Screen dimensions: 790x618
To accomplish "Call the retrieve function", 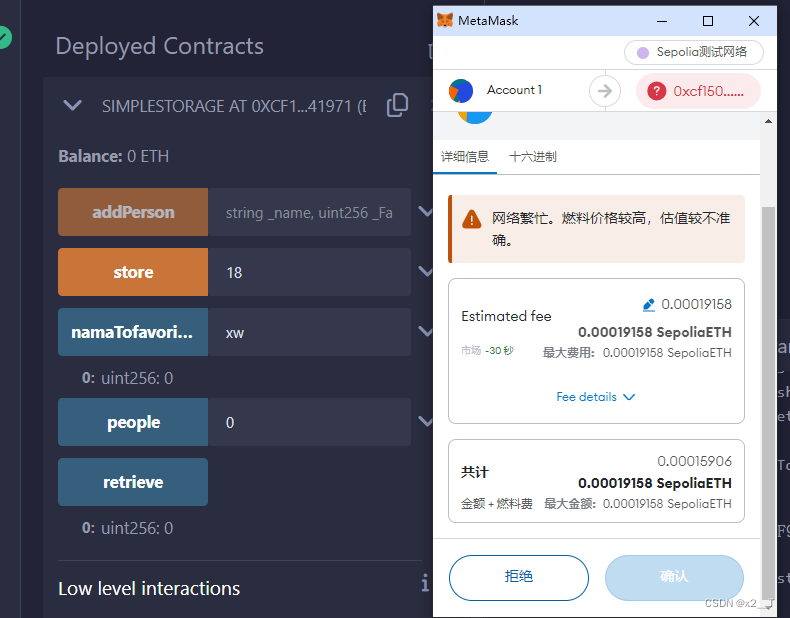I will click(x=133, y=482).
